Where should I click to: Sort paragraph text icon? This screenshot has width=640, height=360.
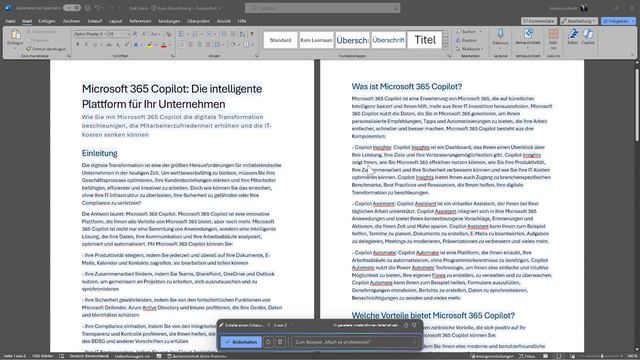click(x=242, y=34)
